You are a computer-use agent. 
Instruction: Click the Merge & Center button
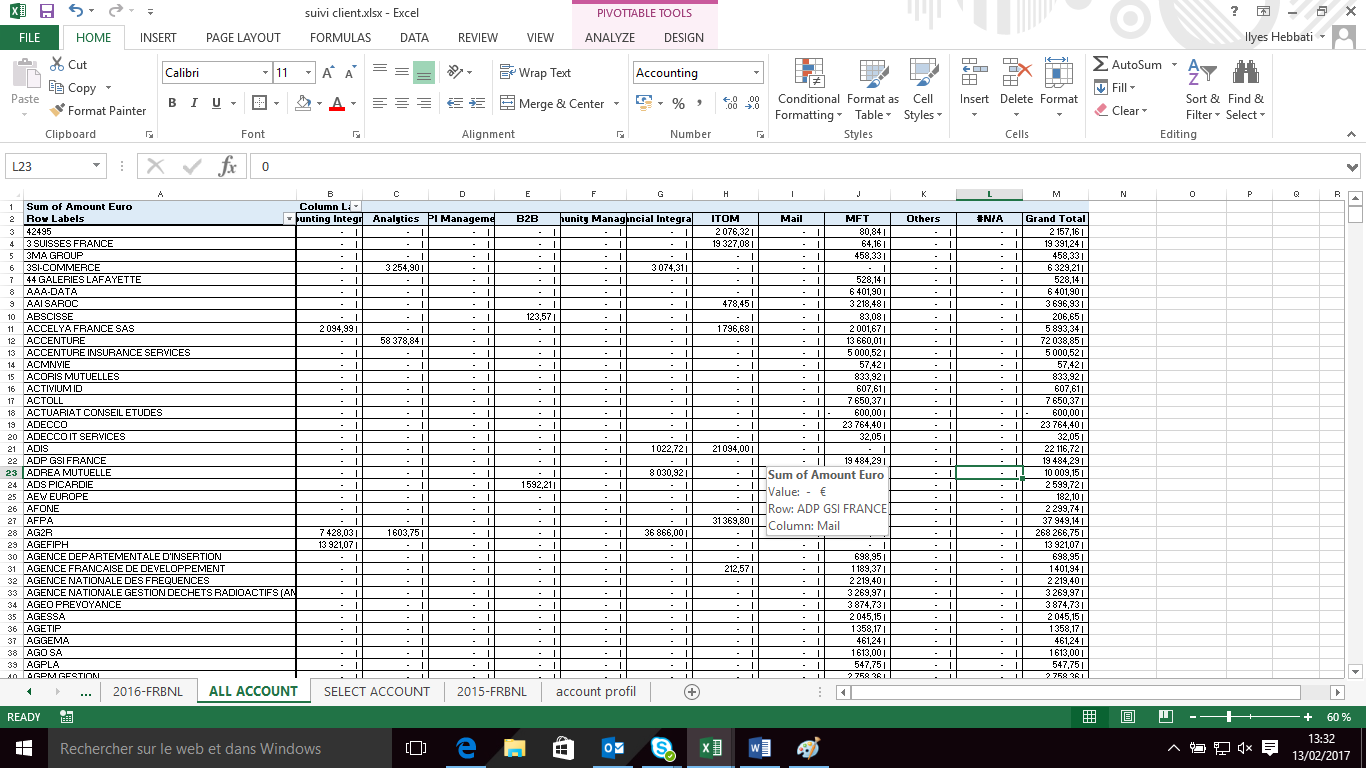552,103
